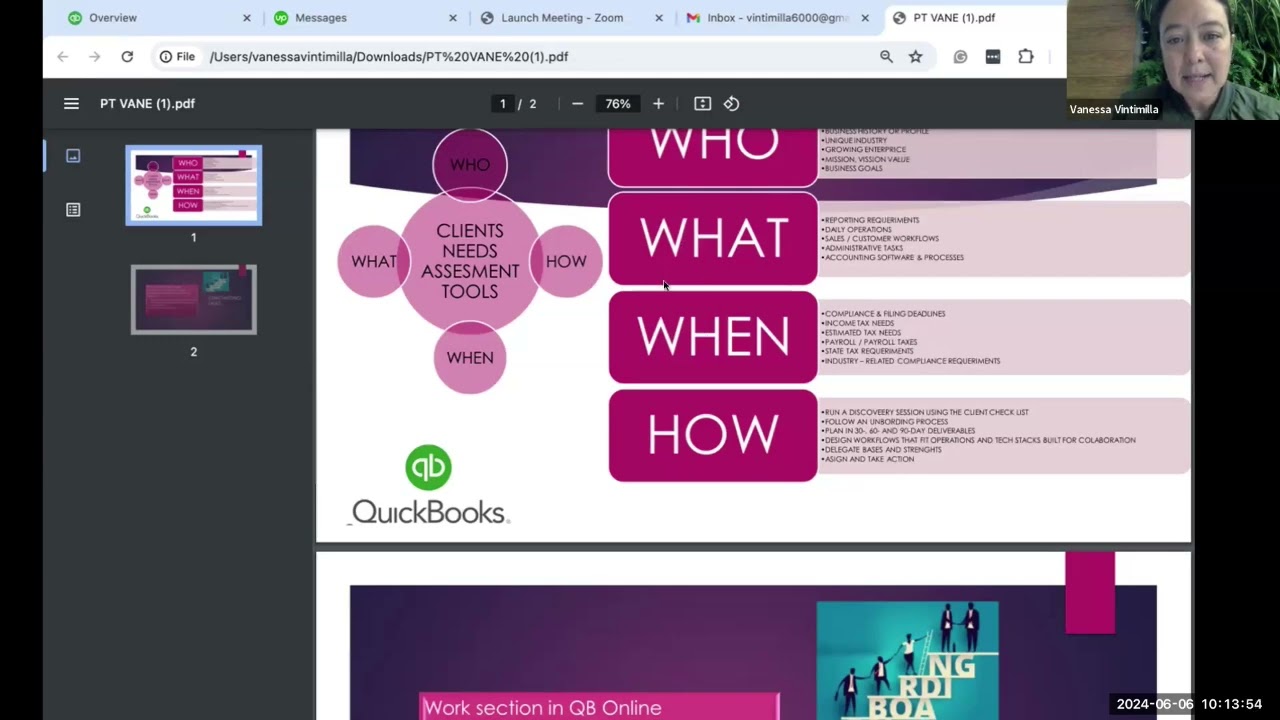The width and height of the screenshot is (1280, 720).
Task: Bookmark this page with the star icon
Action: click(915, 57)
